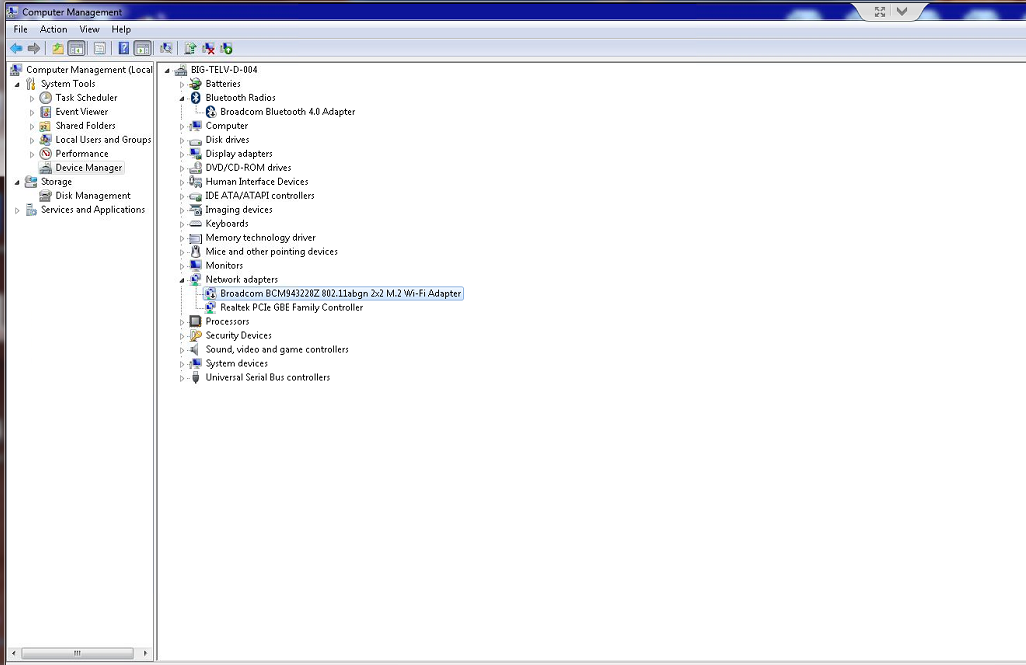The image size is (1026, 665).
Task: Expand Task Scheduler in the left tree
Action: [32, 98]
